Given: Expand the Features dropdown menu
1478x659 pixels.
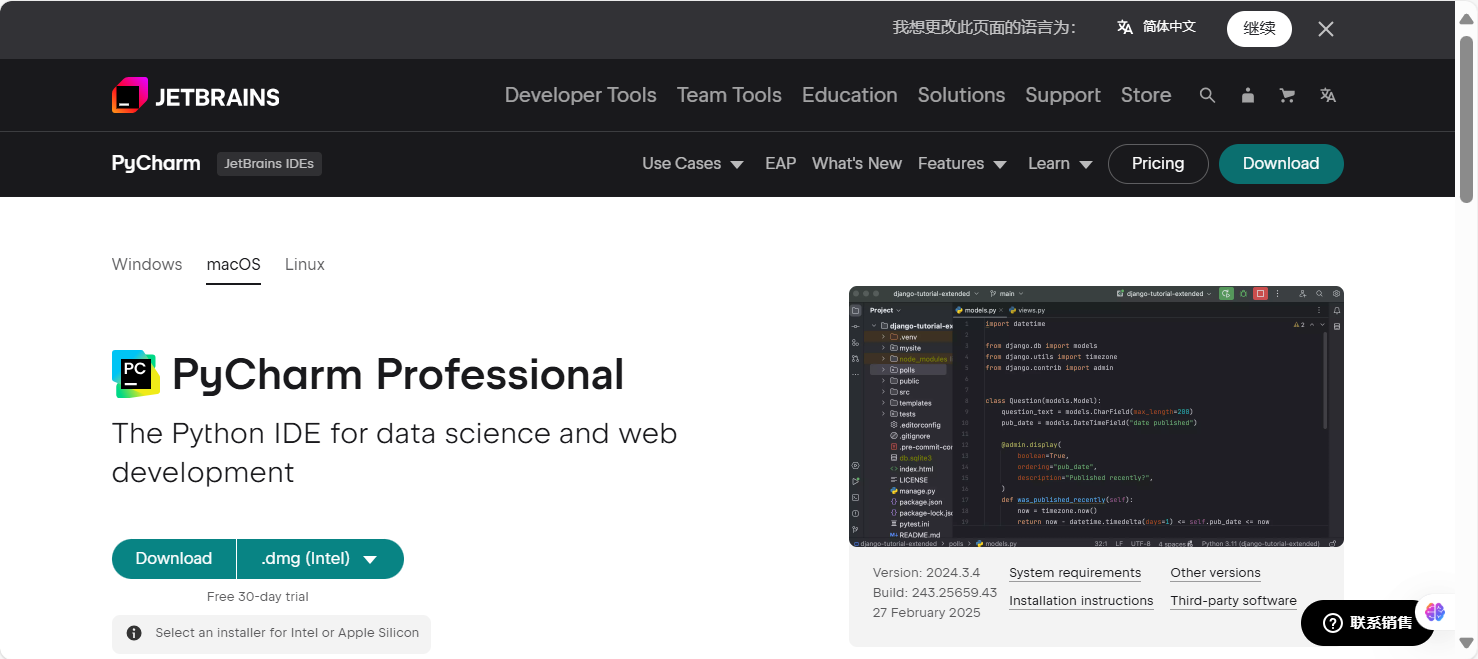Looking at the screenshot, I should [961, 164].
